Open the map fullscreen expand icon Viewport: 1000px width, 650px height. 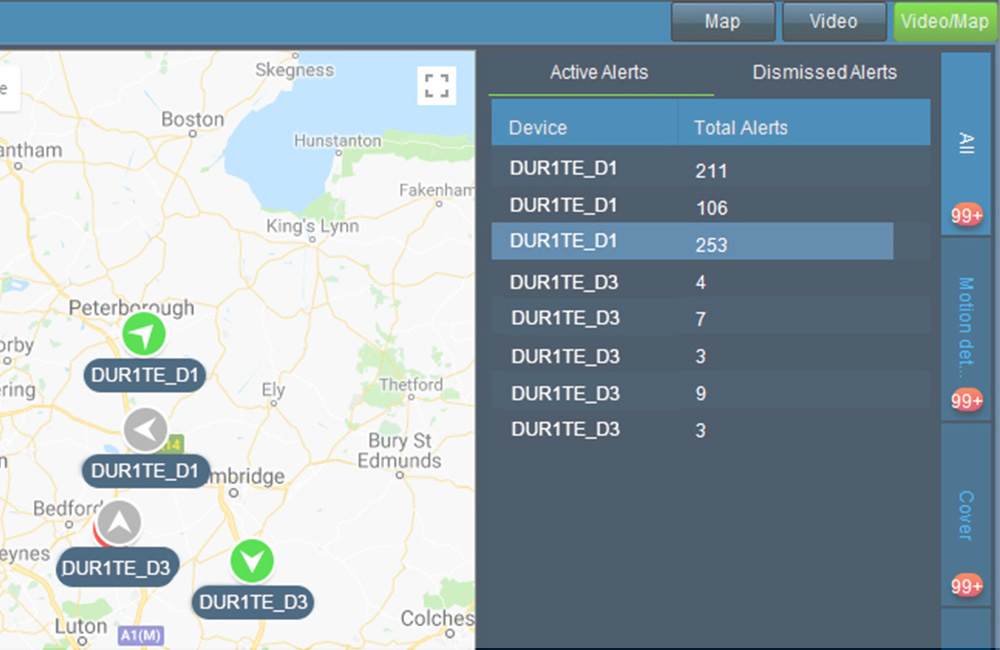coord(436,84)
